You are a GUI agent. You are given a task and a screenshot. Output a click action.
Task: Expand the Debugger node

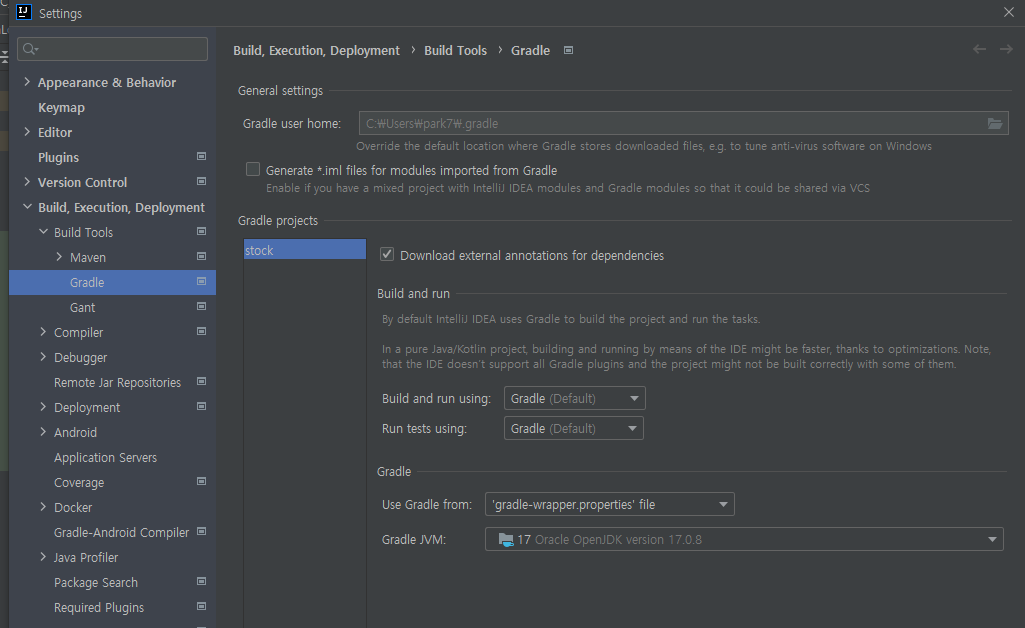click(x=43, y=357)
